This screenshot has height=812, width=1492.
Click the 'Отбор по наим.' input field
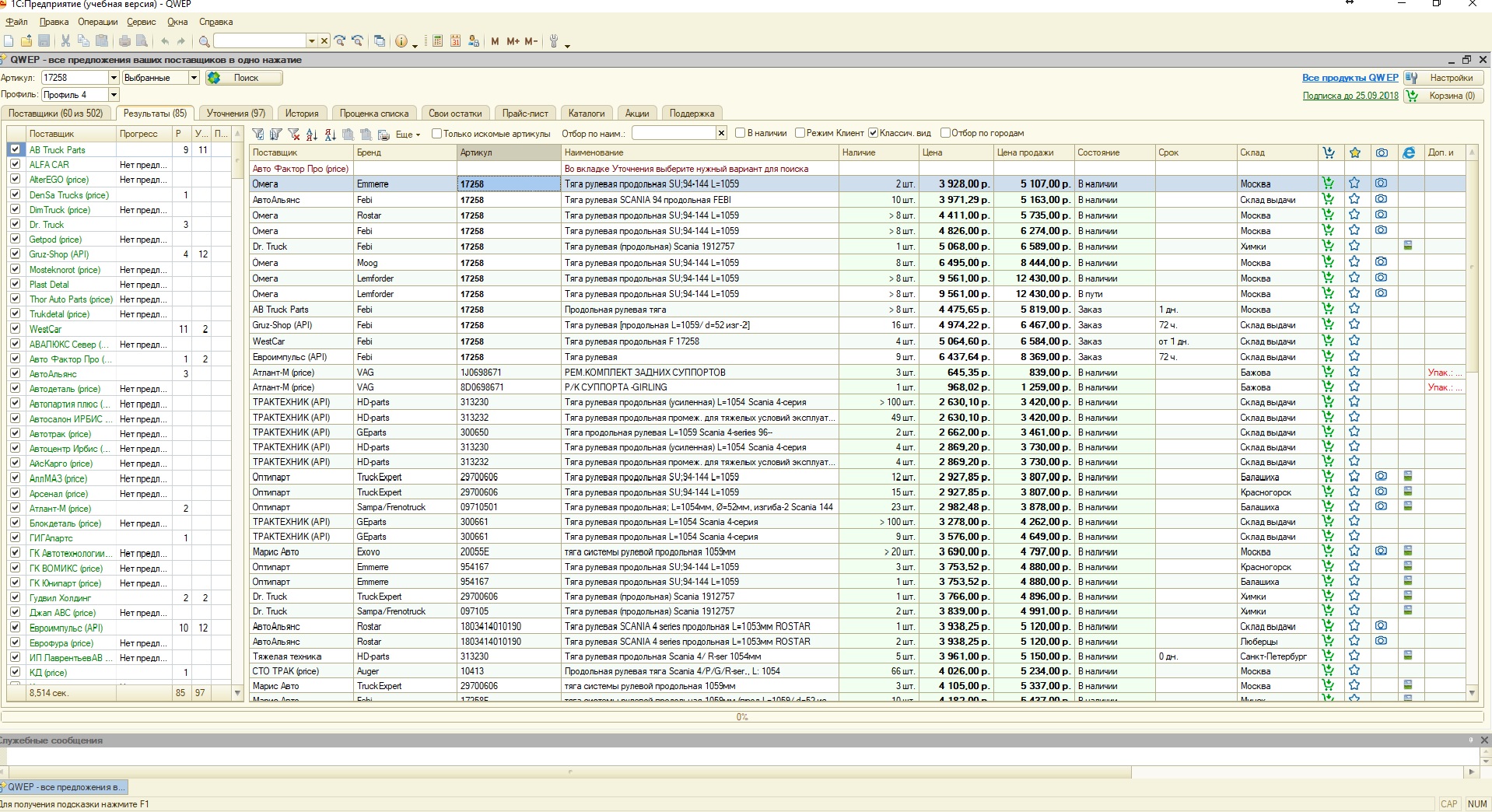click(x=674, y=133)
